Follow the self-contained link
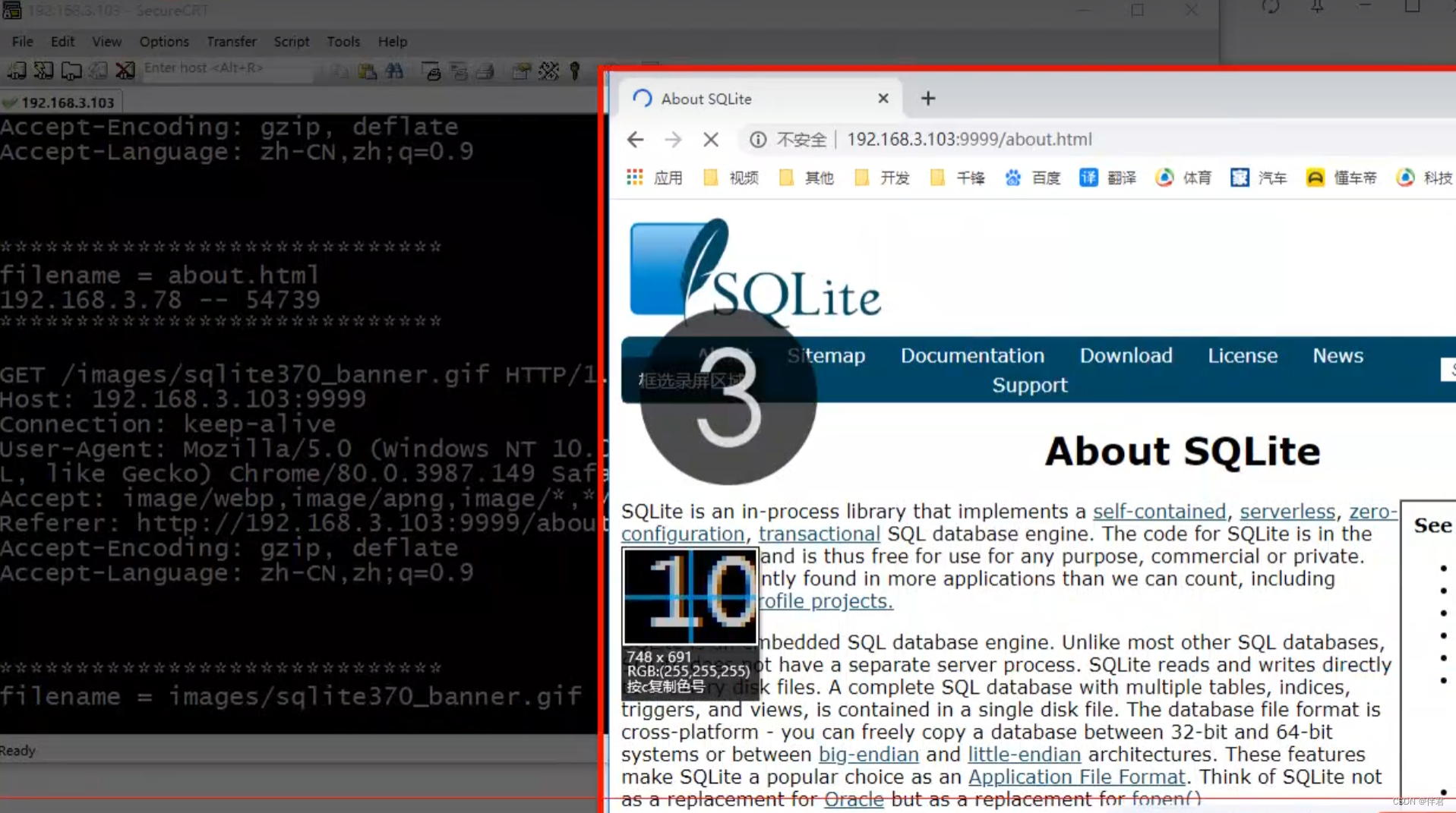Image resolution: width=1456 pixels, height=813 pixels. (x=1159, y=512)
